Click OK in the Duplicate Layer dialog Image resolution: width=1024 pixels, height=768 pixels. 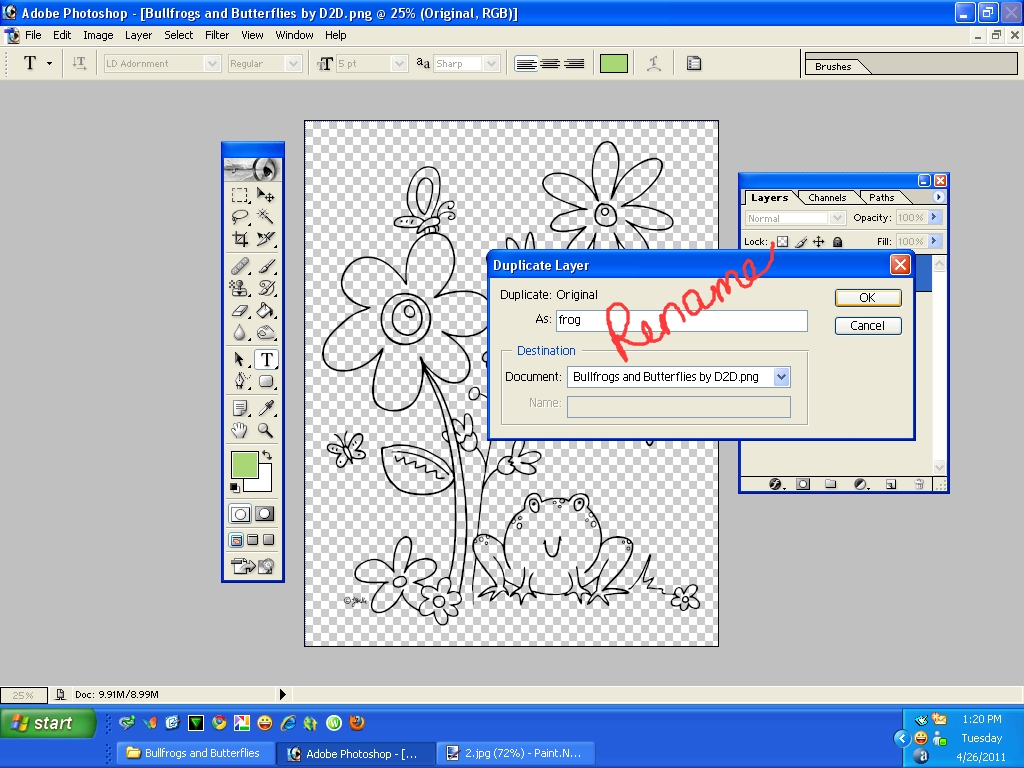click(866, 297)
